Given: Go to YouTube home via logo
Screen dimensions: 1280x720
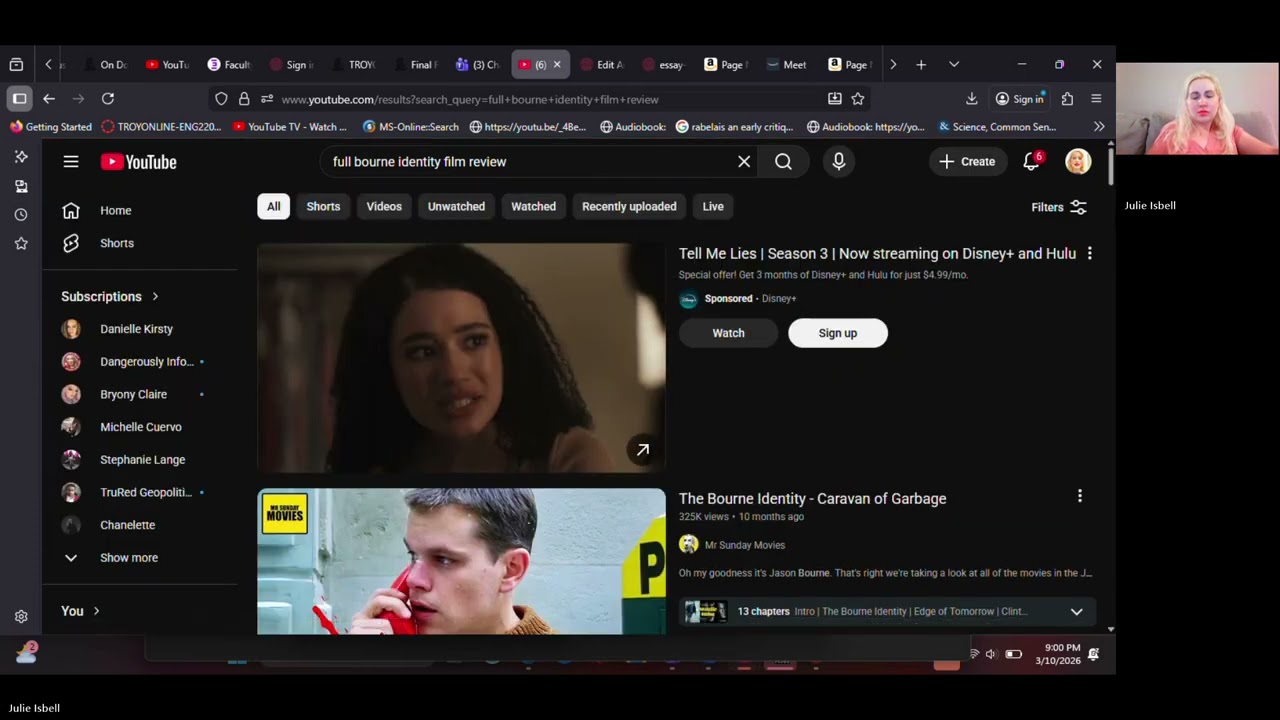Looking at the screenshot, I should tap(138, 162).
